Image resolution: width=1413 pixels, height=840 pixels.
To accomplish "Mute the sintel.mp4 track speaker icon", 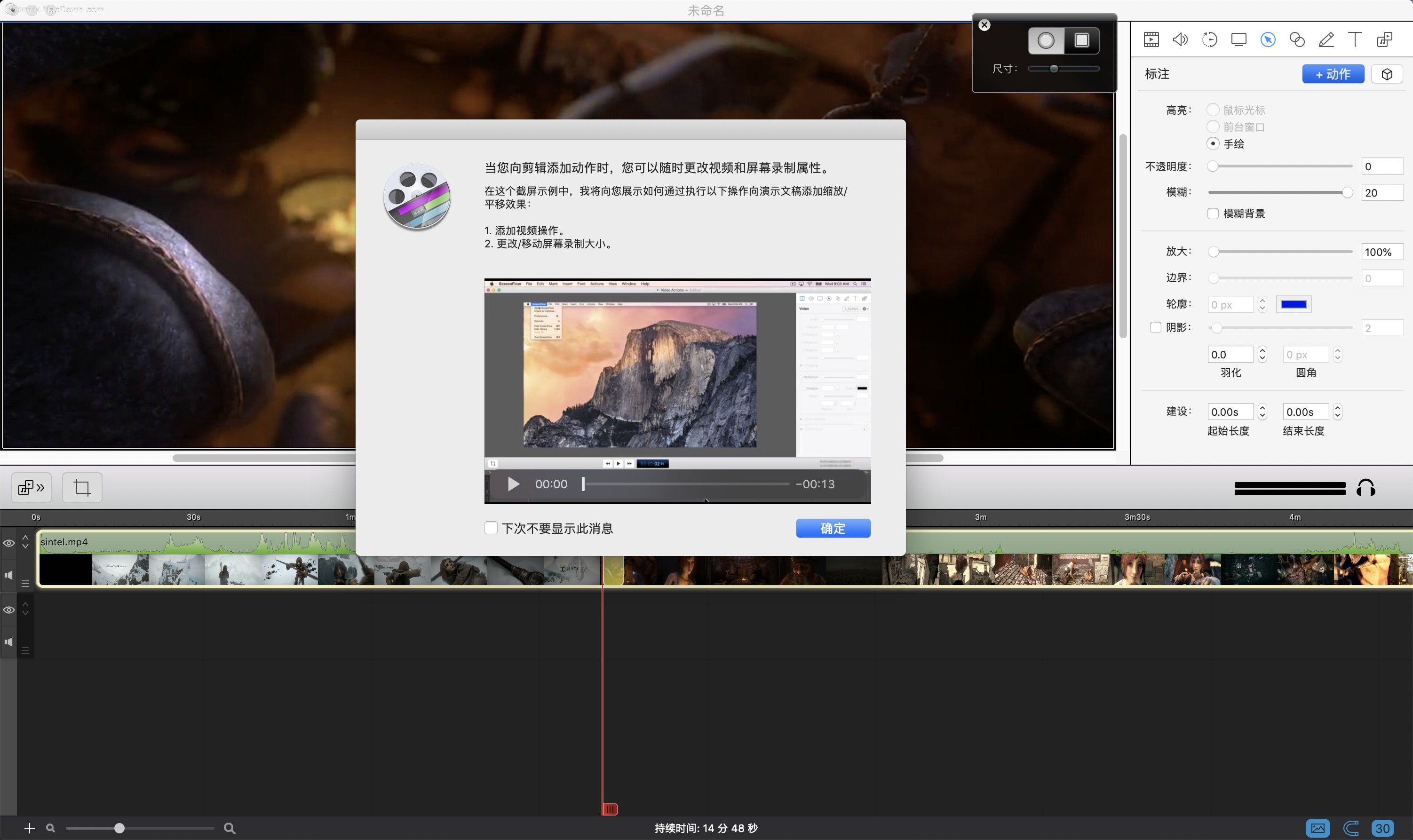I will [x=9, y=575].
